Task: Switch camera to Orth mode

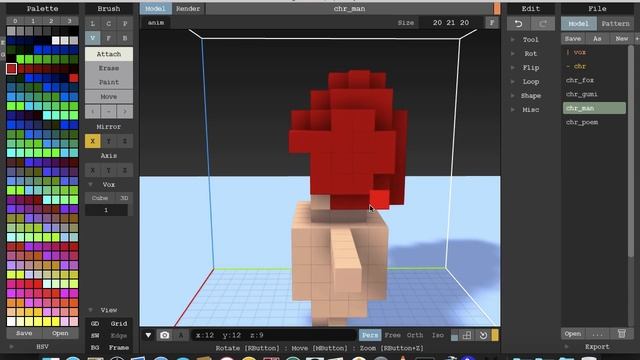Action: pos(415,335)
